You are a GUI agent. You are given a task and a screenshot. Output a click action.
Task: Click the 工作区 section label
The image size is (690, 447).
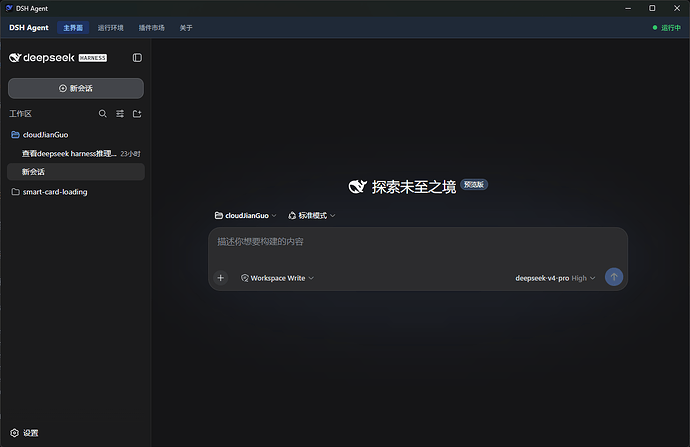pyautogui.click(x=20, y=114)
